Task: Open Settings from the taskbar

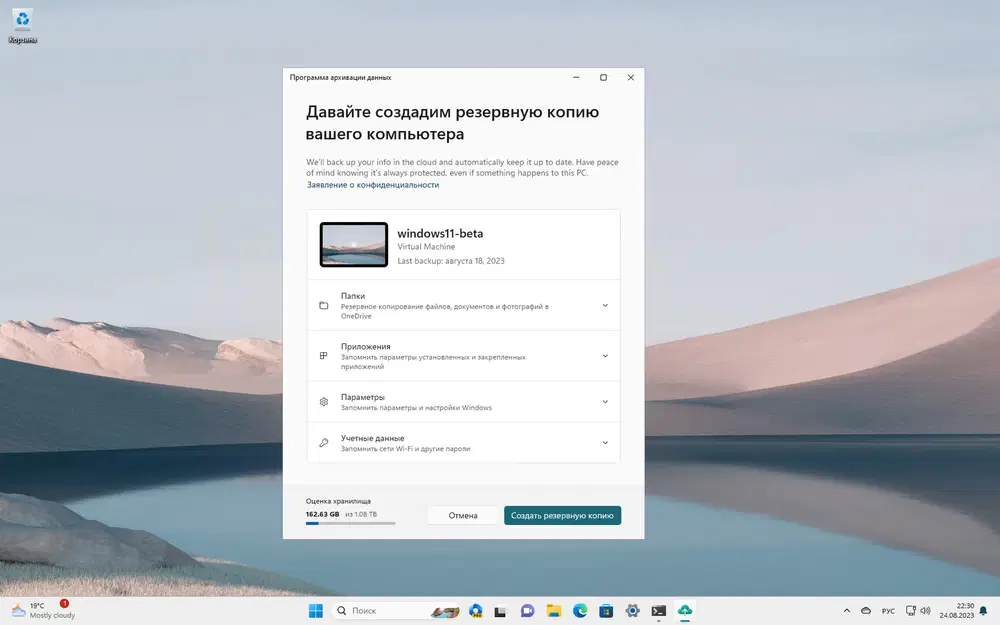Action: tap(632, 611)
